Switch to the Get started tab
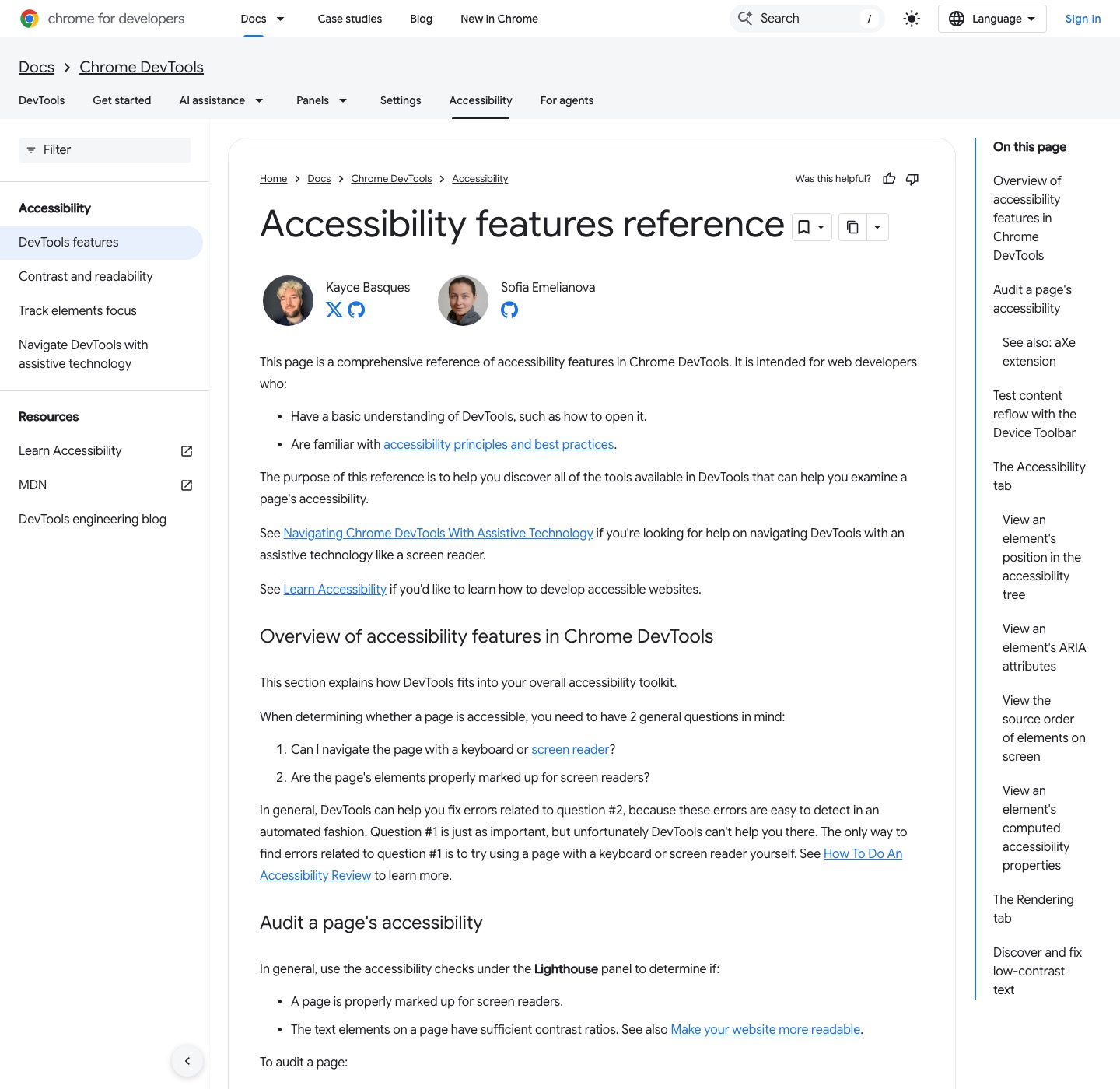Image resolution: width=1120 pixels, height=1089 pixels. pos(122,100)
